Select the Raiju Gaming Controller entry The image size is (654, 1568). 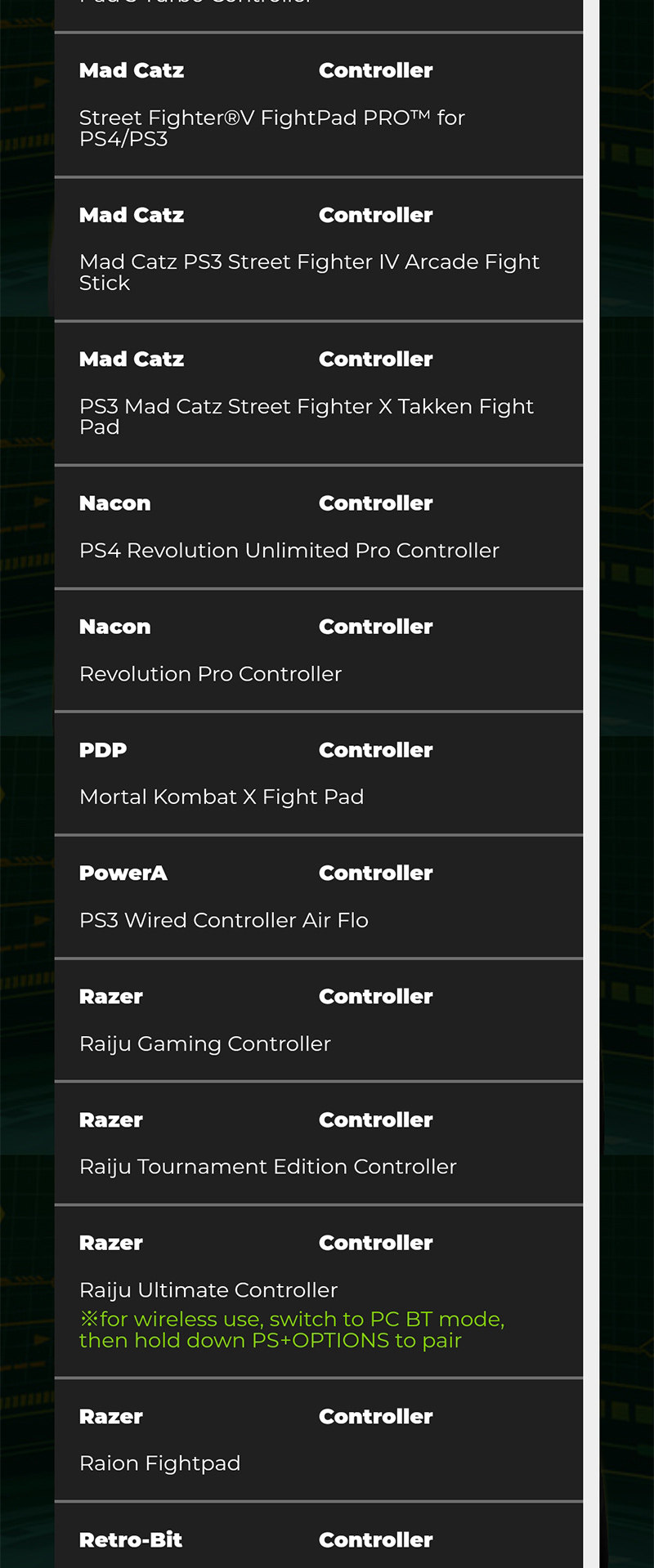pyautogui.click(x=204, y=1043)
